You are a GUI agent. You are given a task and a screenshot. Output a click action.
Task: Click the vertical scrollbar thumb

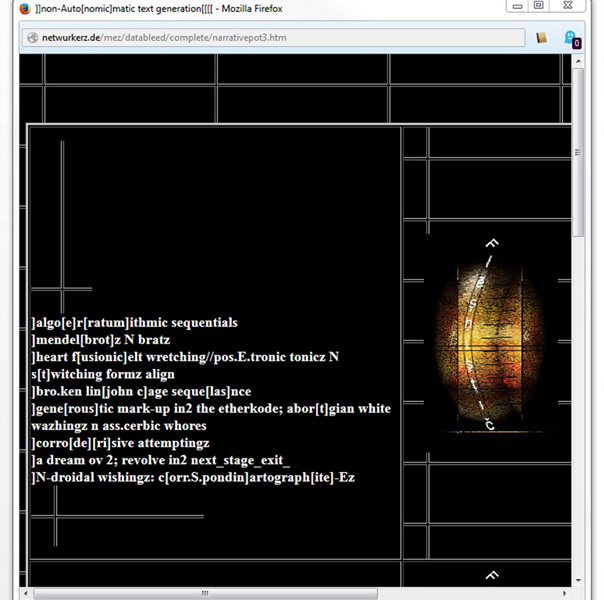coord(578,152)
